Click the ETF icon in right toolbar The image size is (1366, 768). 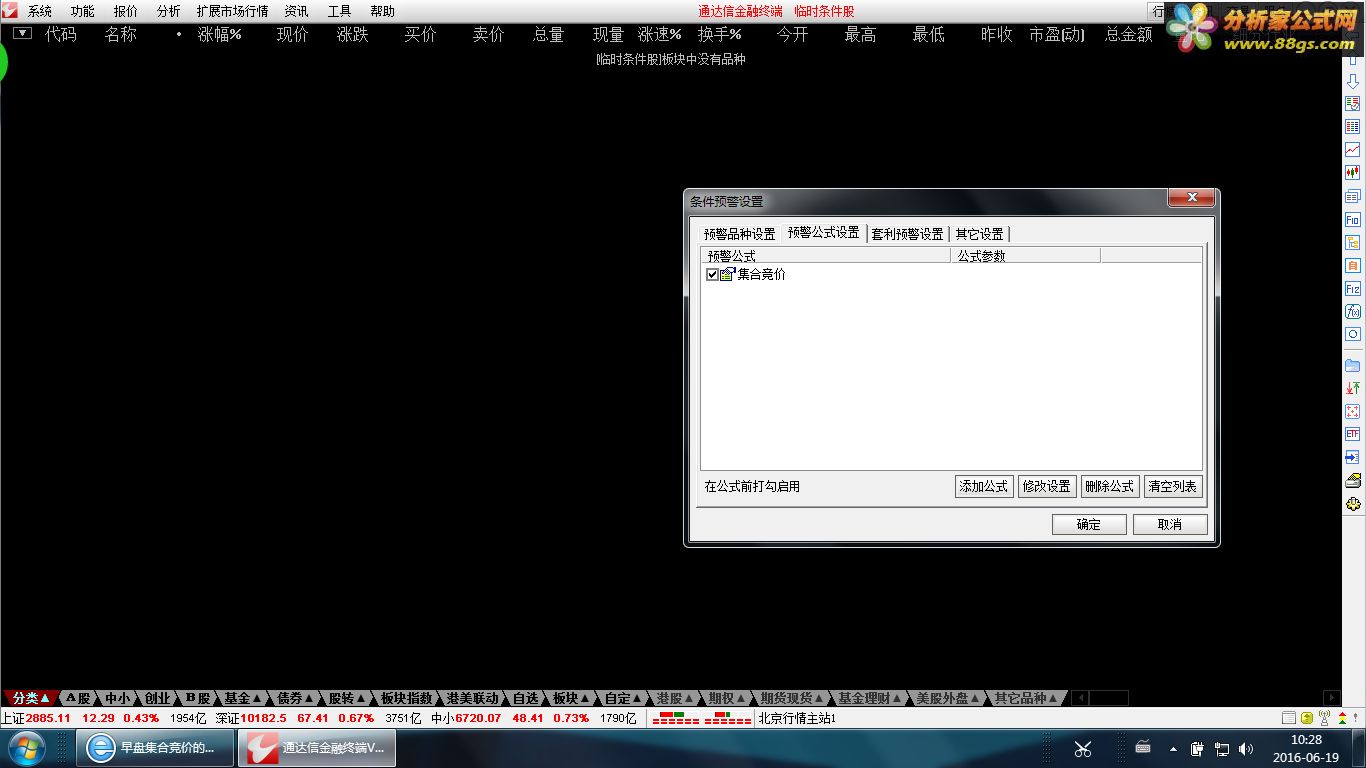1353,434
